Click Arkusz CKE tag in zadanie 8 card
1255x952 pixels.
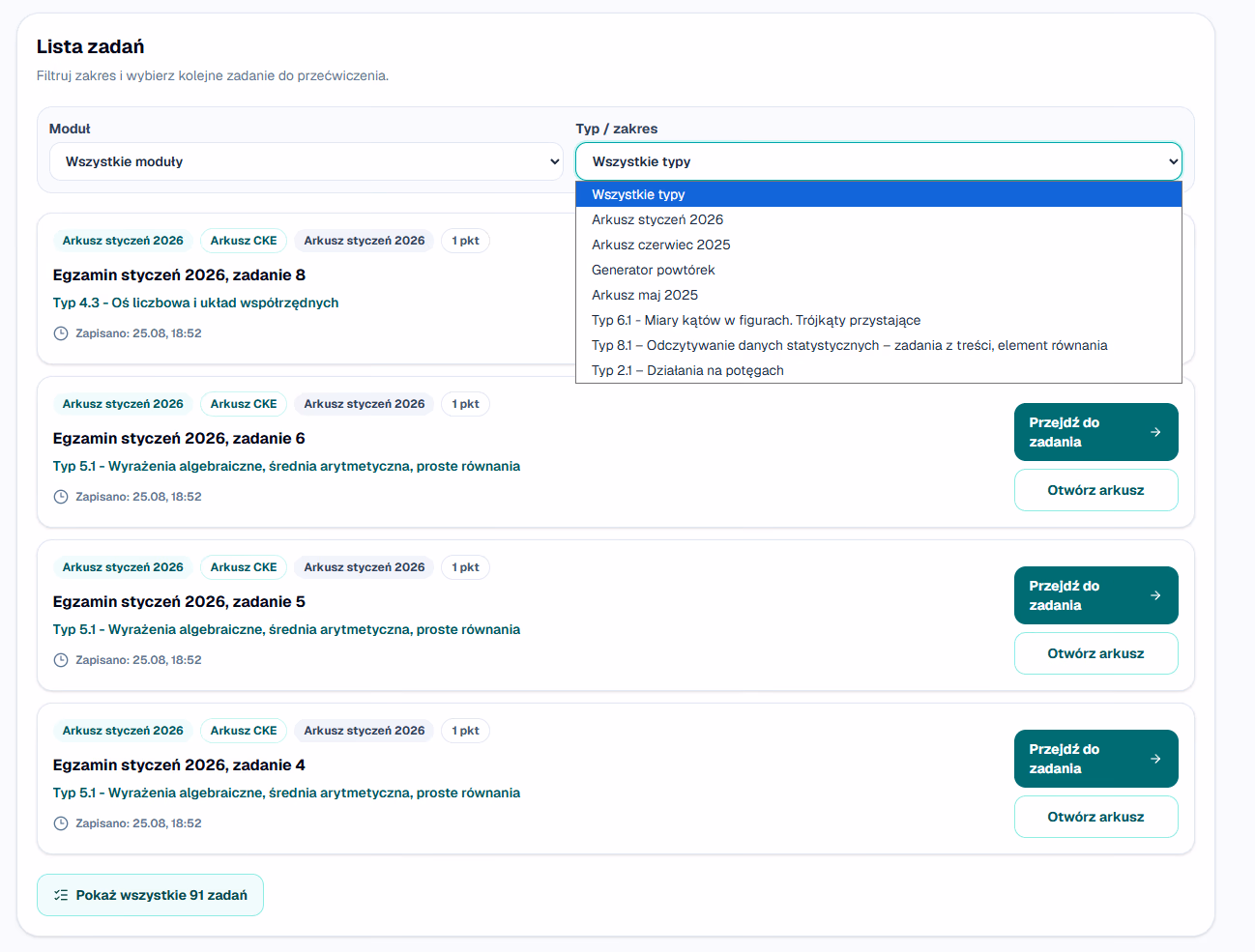244,241
